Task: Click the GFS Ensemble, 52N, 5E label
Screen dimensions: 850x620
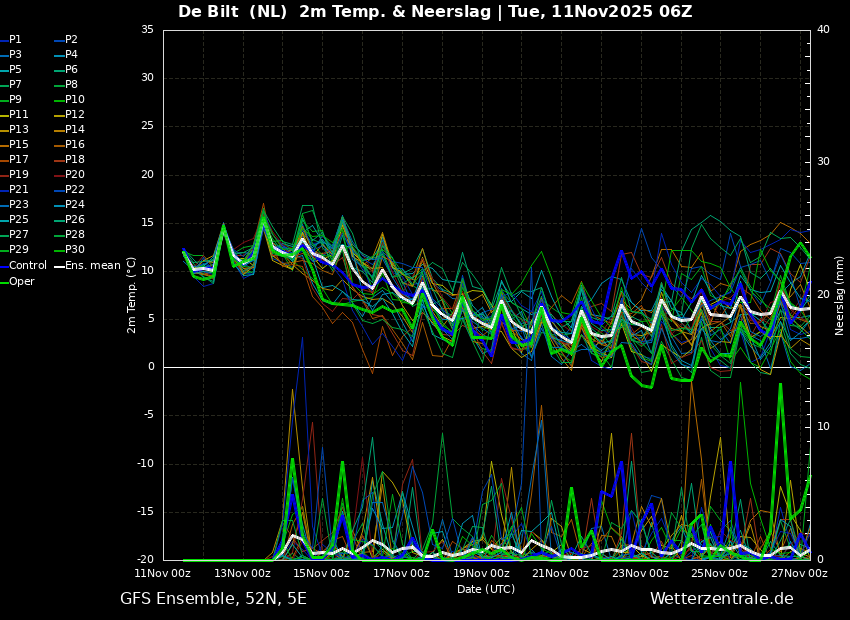Action: click(213, 599)
